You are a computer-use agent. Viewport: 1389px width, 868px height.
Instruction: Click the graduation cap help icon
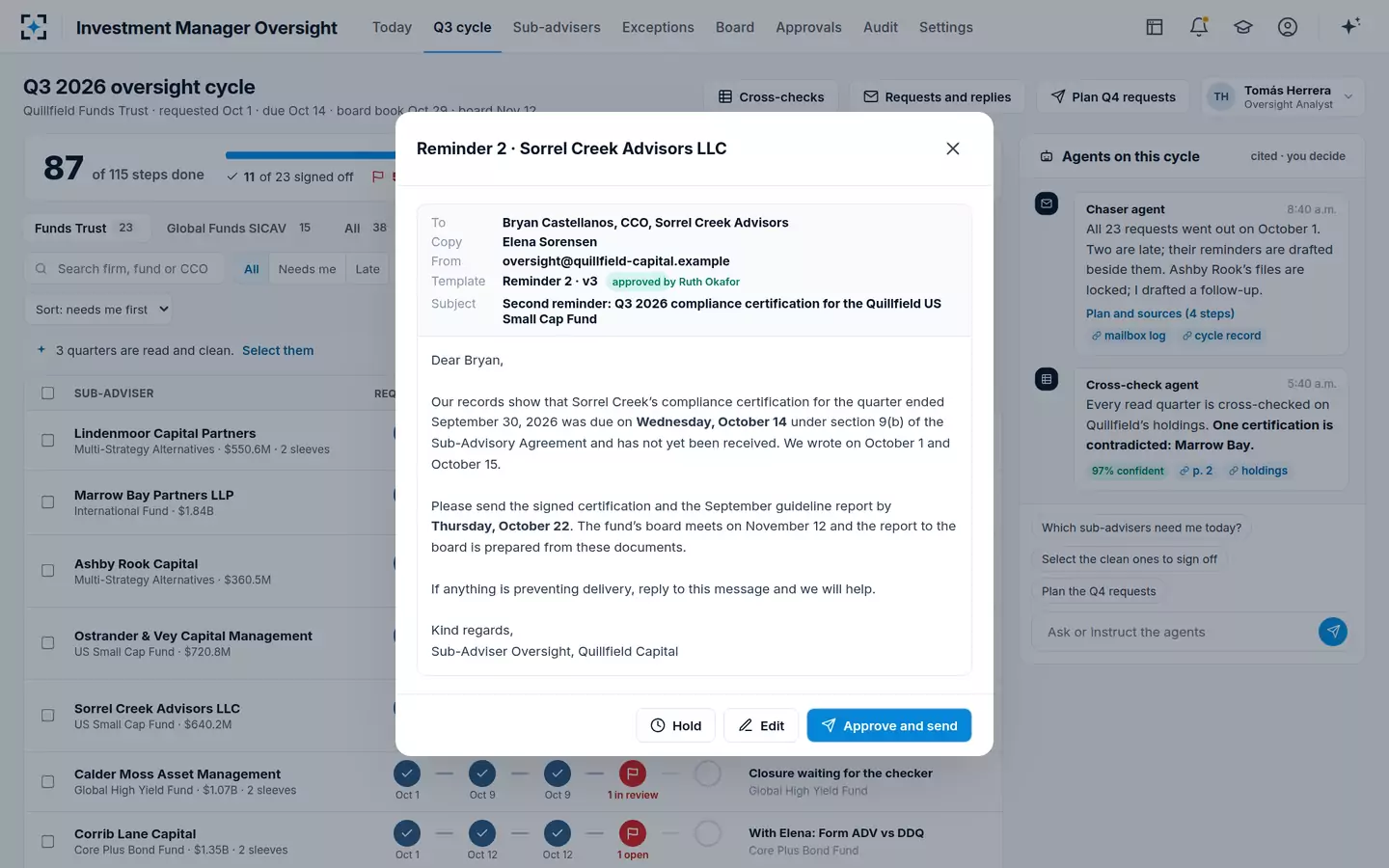[1243, 27]
